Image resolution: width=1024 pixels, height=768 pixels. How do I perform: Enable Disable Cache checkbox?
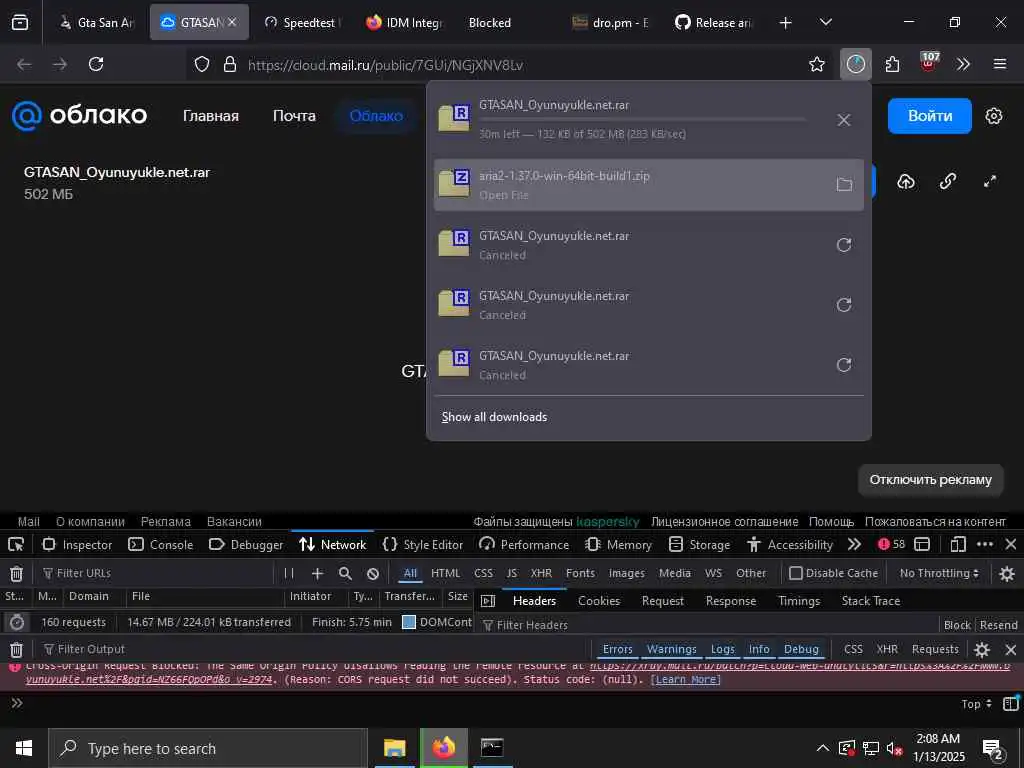pyautogui.click(x=795, y=573)
